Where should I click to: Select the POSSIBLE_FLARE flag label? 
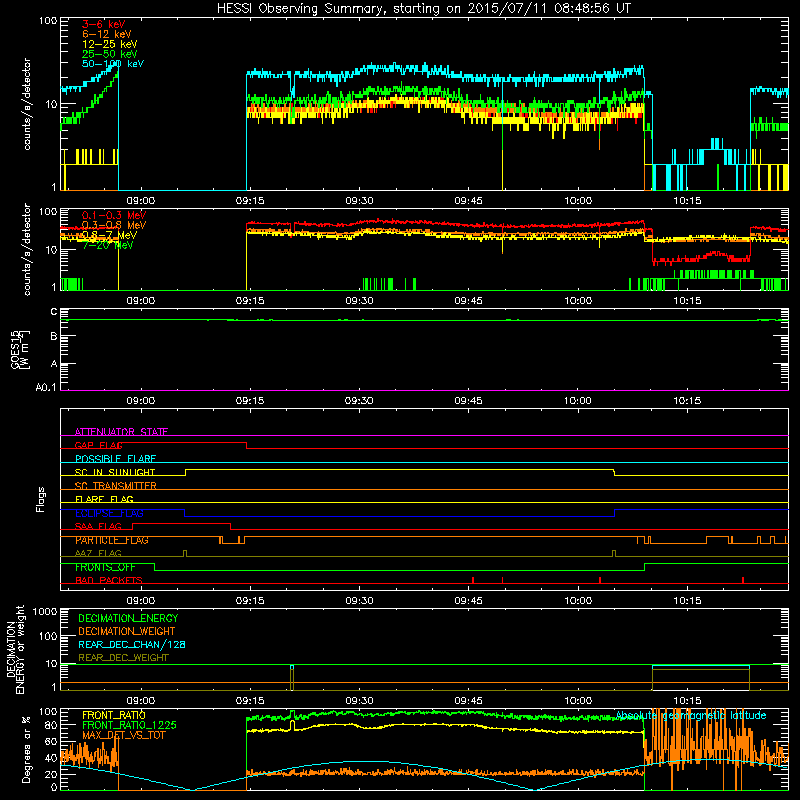(115, 459)
